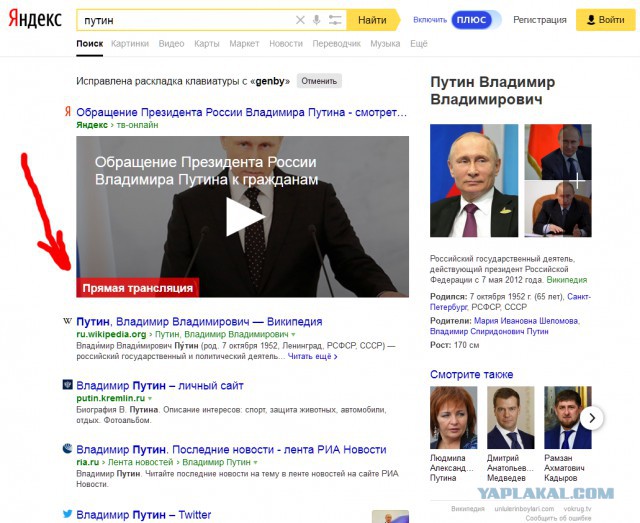Click Читать ещё link

pyautogui.click(x=312, y=356)
